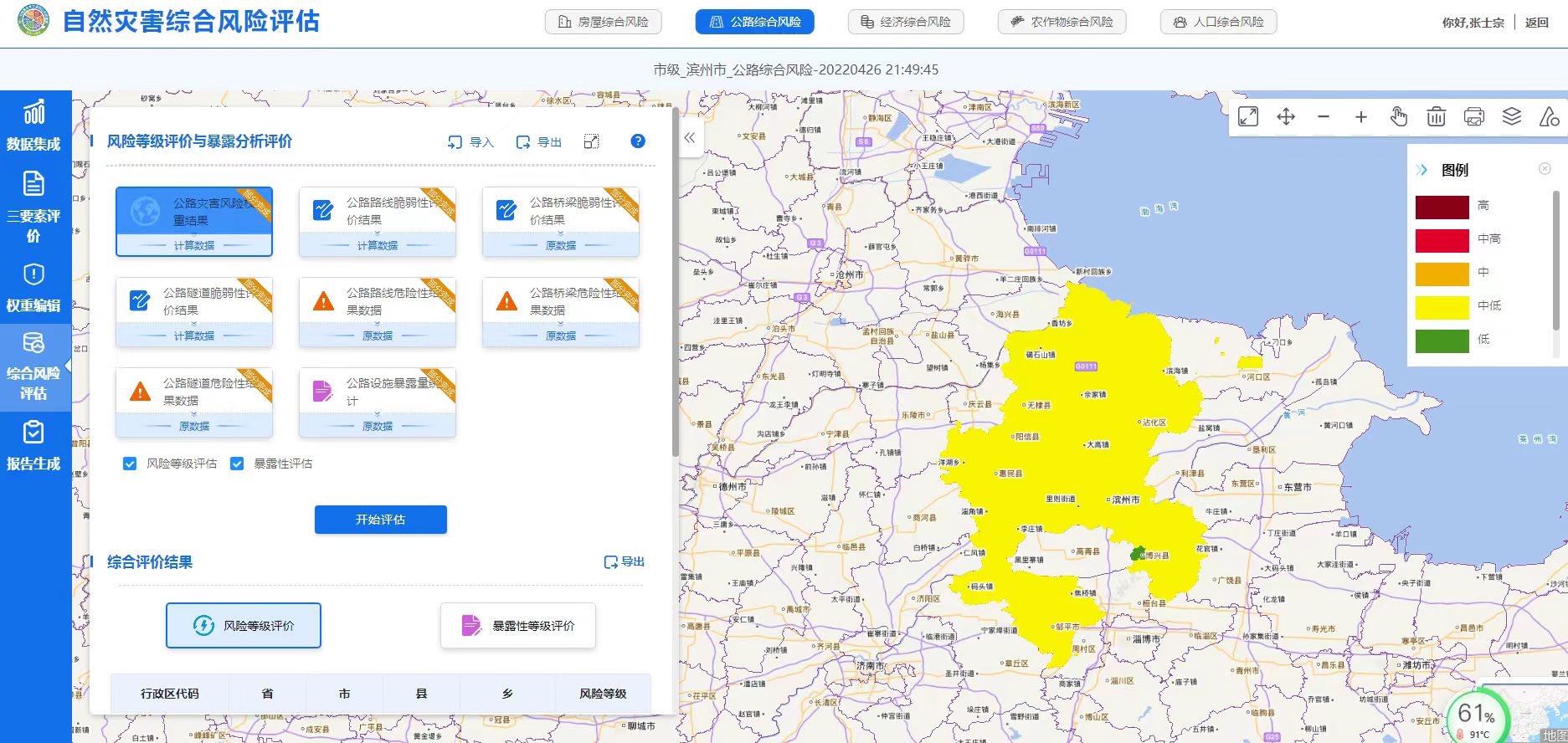Click the orange 中 legend swatch

tap(1442, 274)
